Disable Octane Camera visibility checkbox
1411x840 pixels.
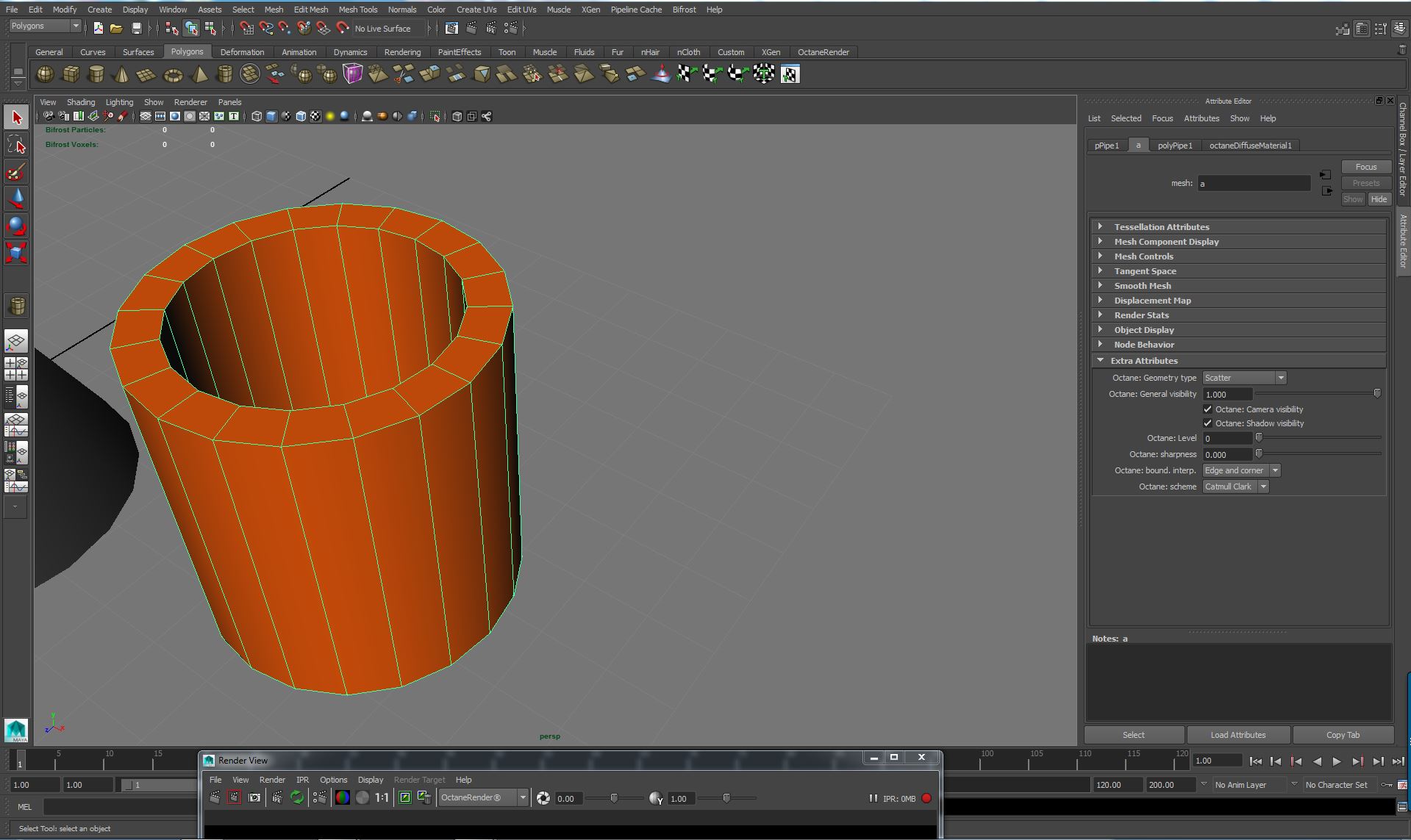click(1207, 409)
